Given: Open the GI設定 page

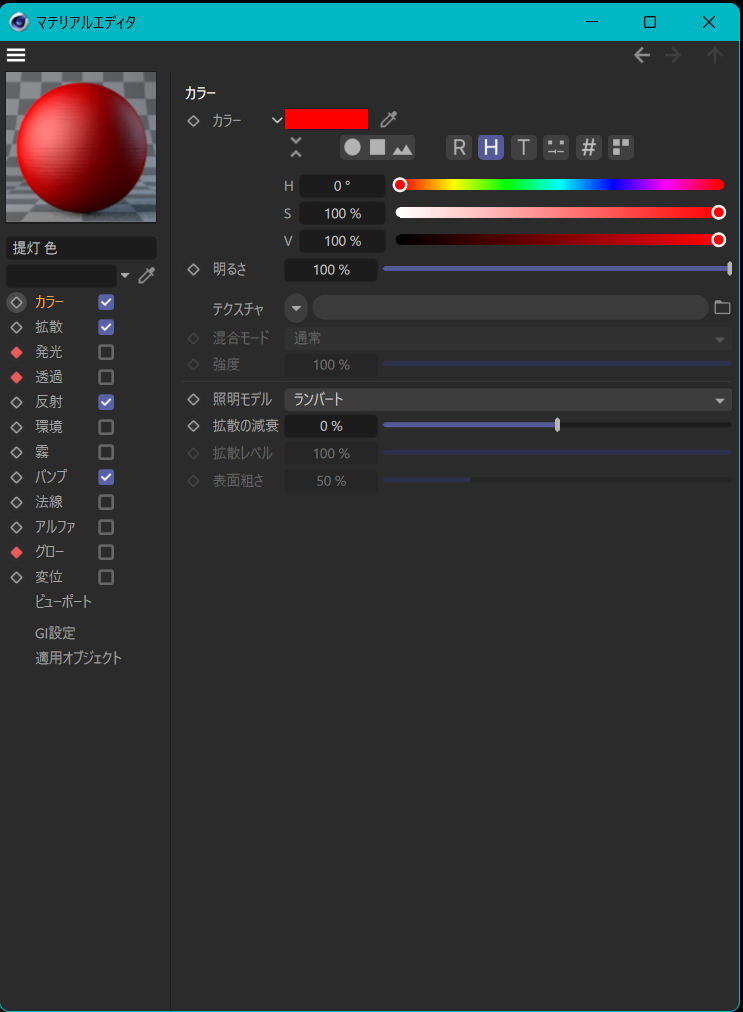Looking at the screenshot, I should (x=55, y=633).
